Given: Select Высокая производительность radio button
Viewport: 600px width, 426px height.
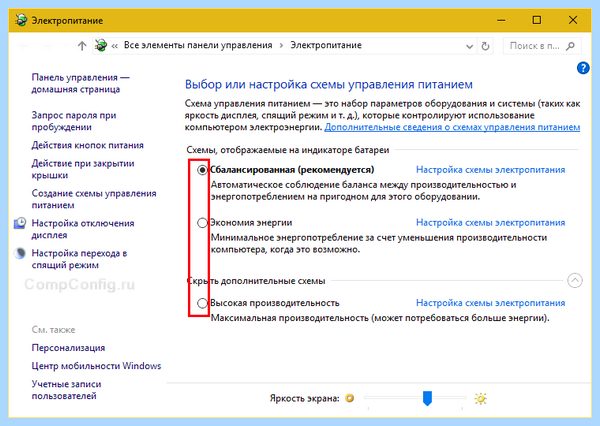Looking at the screenshot, I should click(x=202, y=303).
